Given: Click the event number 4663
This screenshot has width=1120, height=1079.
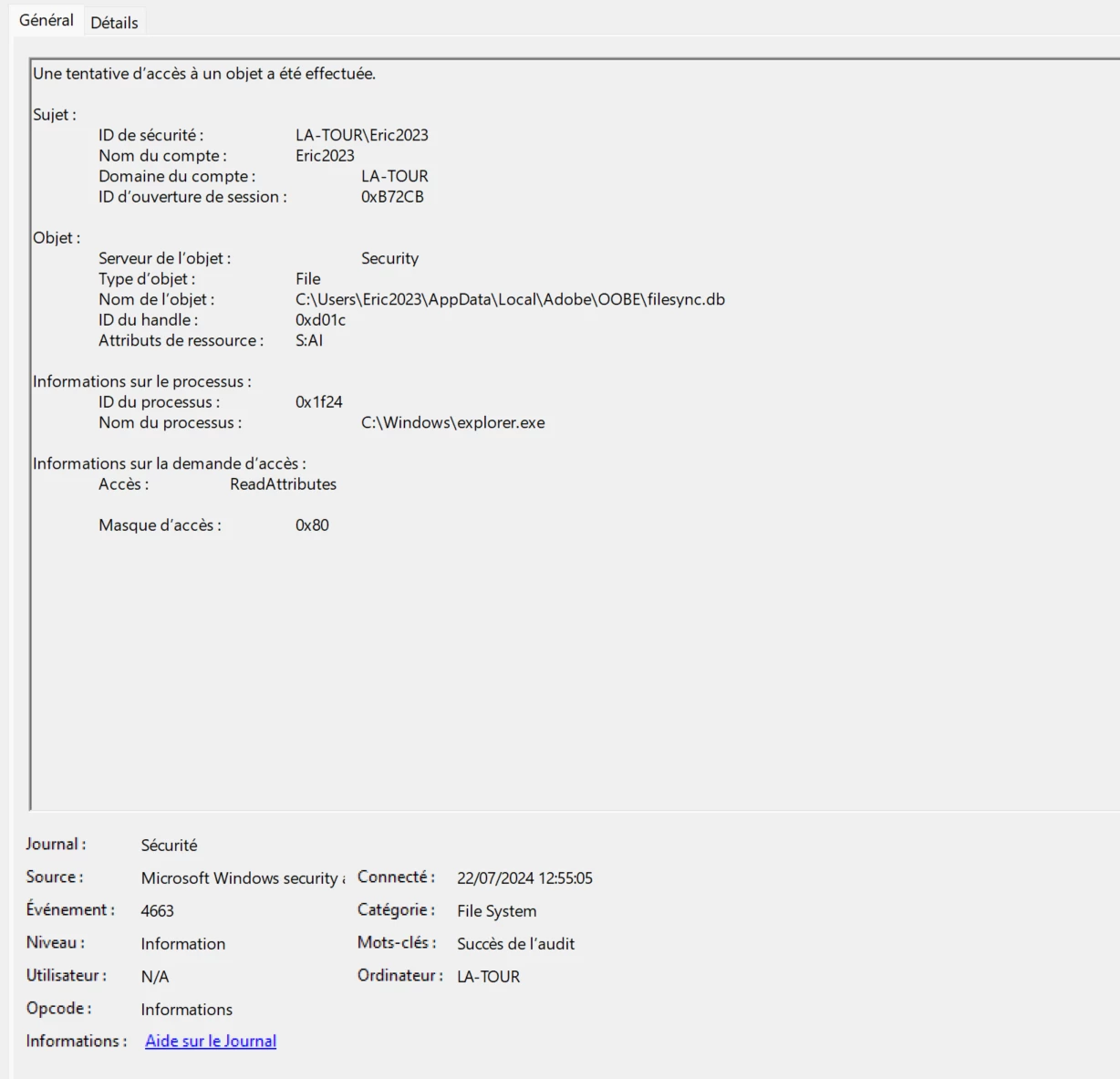Looking at the screenshot, I should [x=157, y=911].
